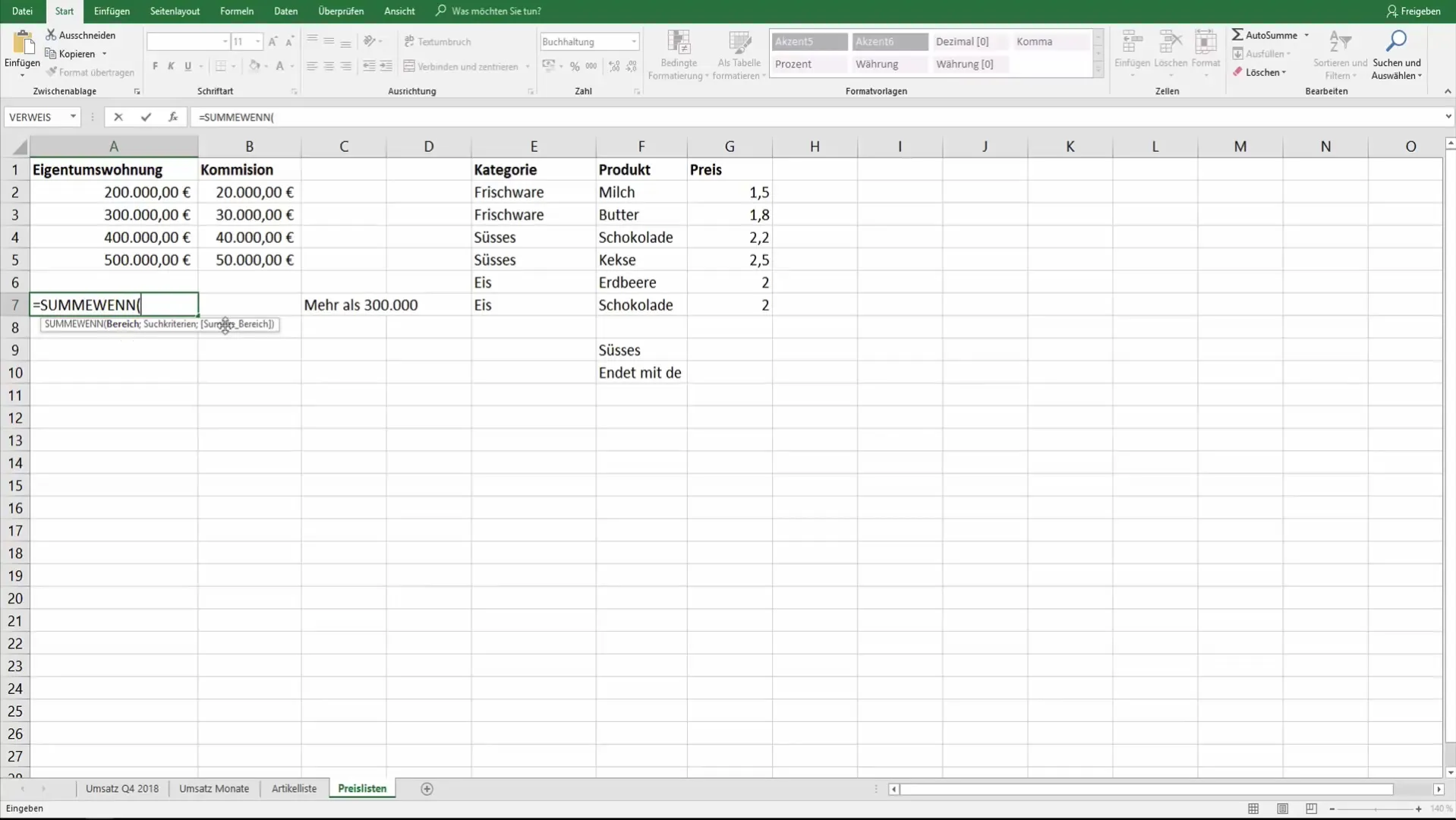Switch to Normal view icon
The width and height of the screenshot is (1456, 820).
point(1253,809)
